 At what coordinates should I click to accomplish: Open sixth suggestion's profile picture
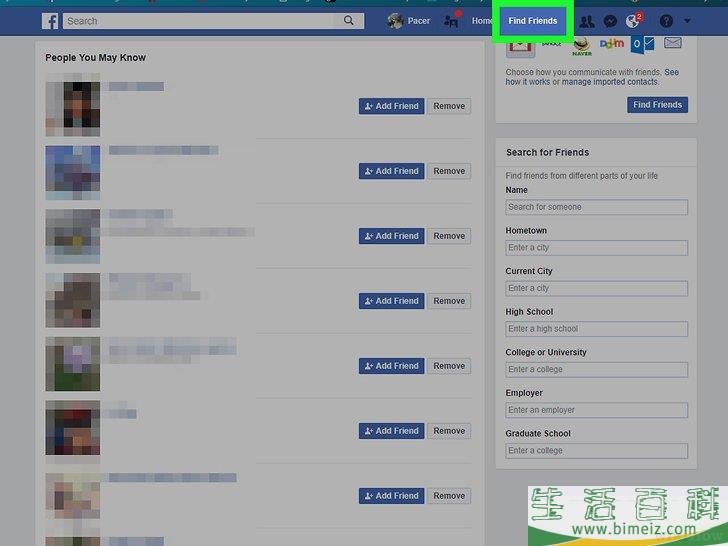tap(72, 428)
